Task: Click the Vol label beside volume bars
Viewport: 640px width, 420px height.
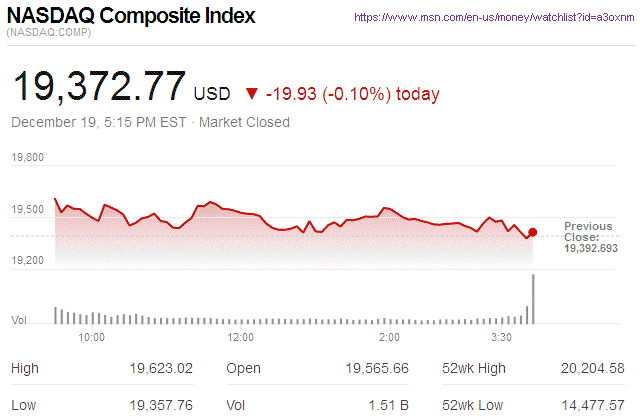Action: [18, 320]
